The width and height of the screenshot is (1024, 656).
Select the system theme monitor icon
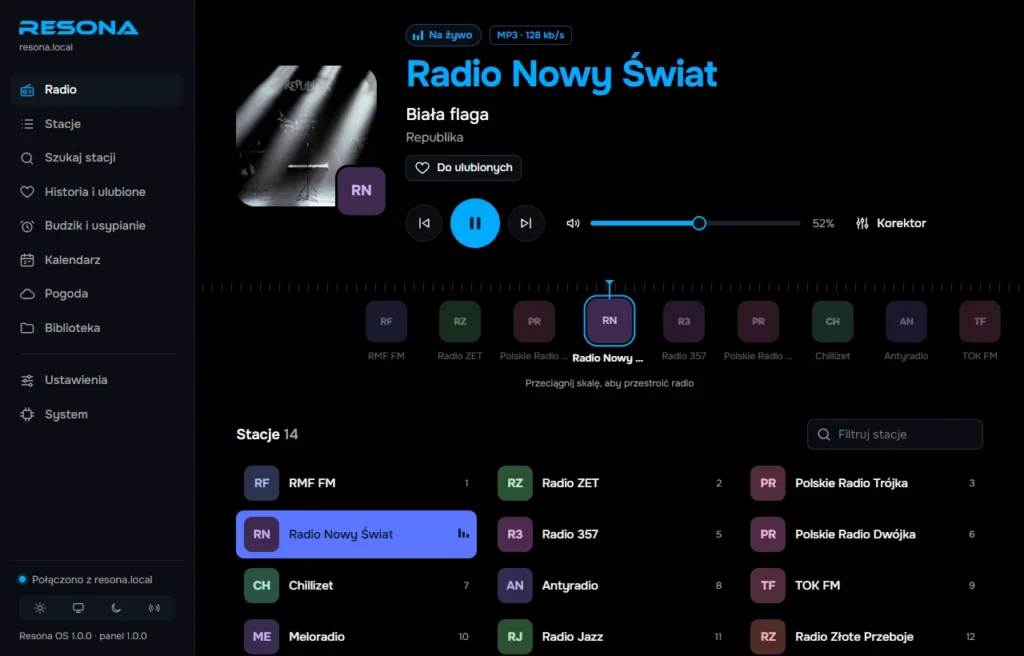(x=78, y=608)
